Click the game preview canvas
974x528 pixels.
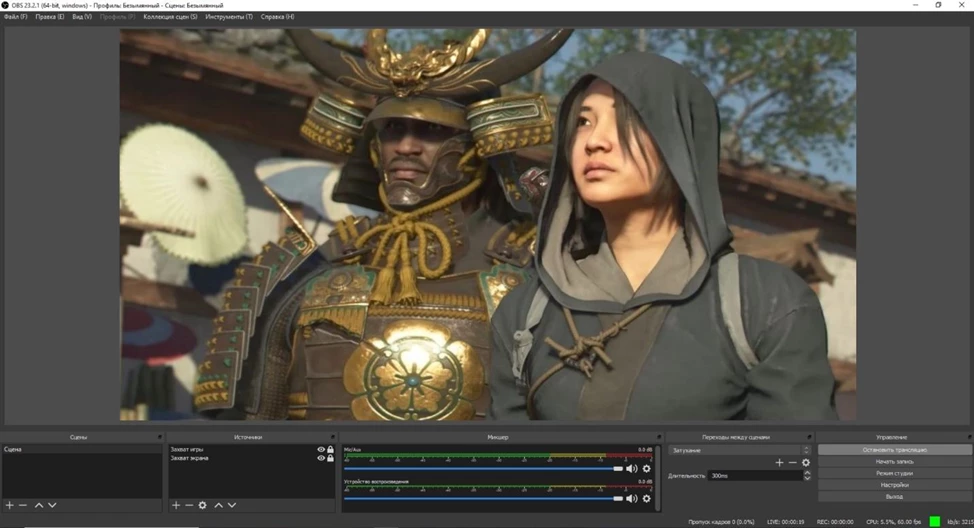pyautogui.click(x=488, y=225)
